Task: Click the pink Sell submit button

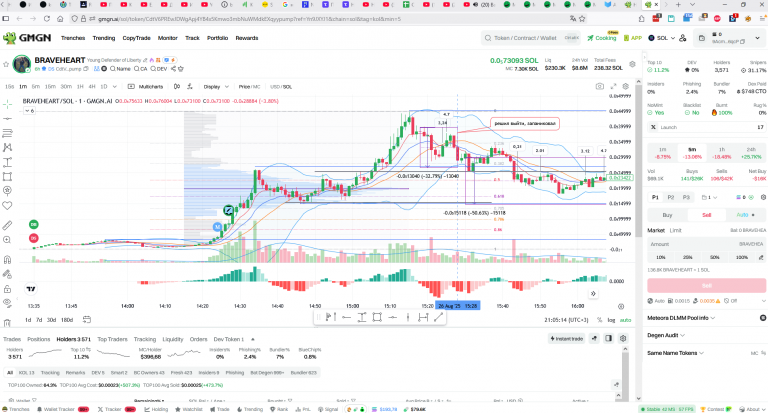Action: (x=707, y=286)
